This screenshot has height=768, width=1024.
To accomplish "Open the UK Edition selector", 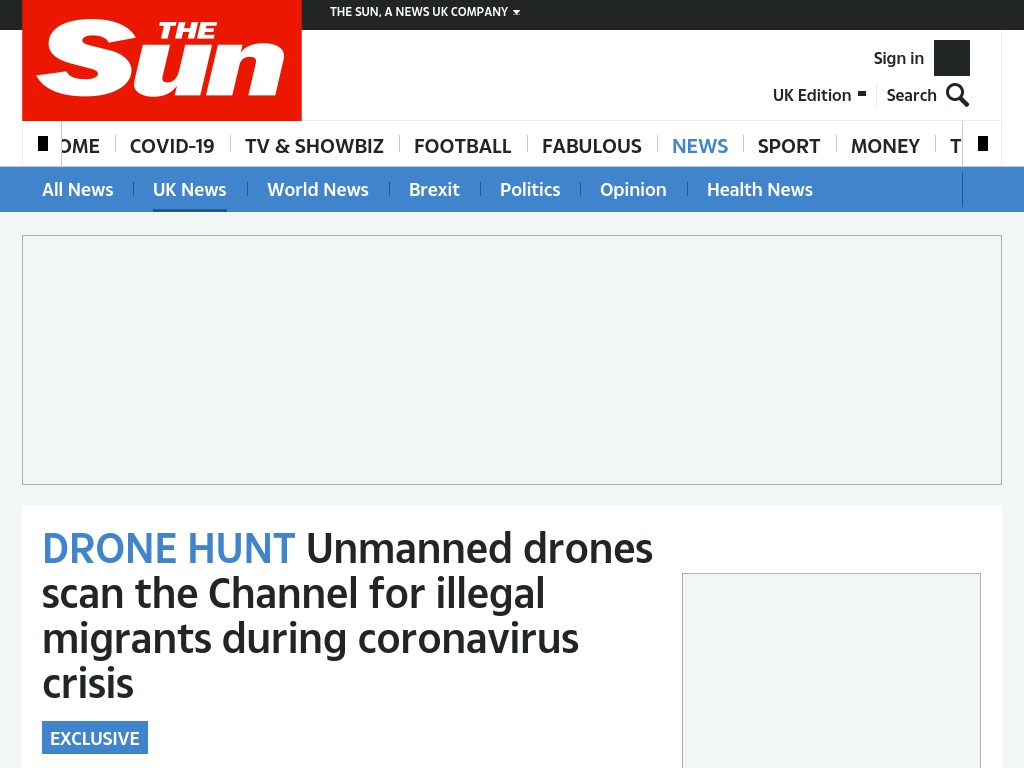I will tap(819, 95).
